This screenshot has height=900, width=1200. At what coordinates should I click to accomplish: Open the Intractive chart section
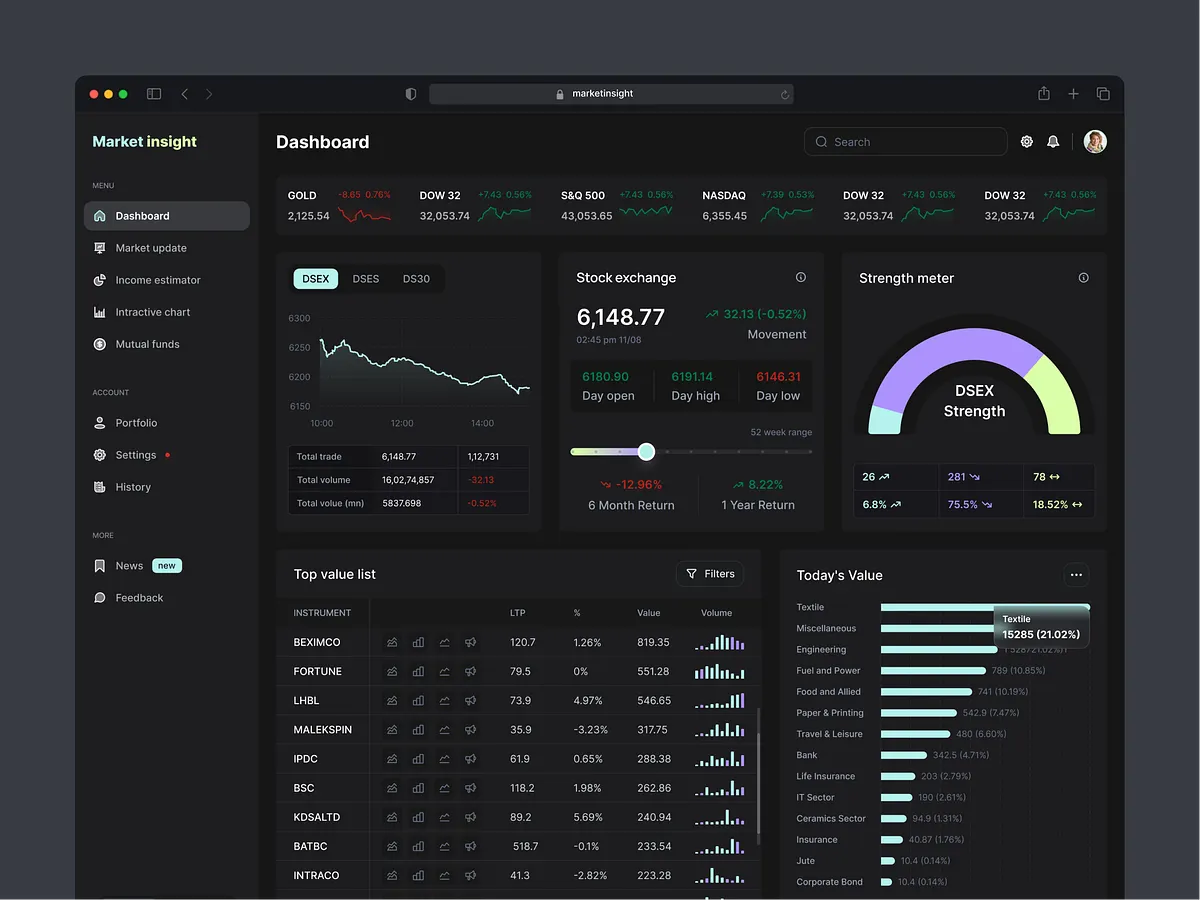coord(100,311)
